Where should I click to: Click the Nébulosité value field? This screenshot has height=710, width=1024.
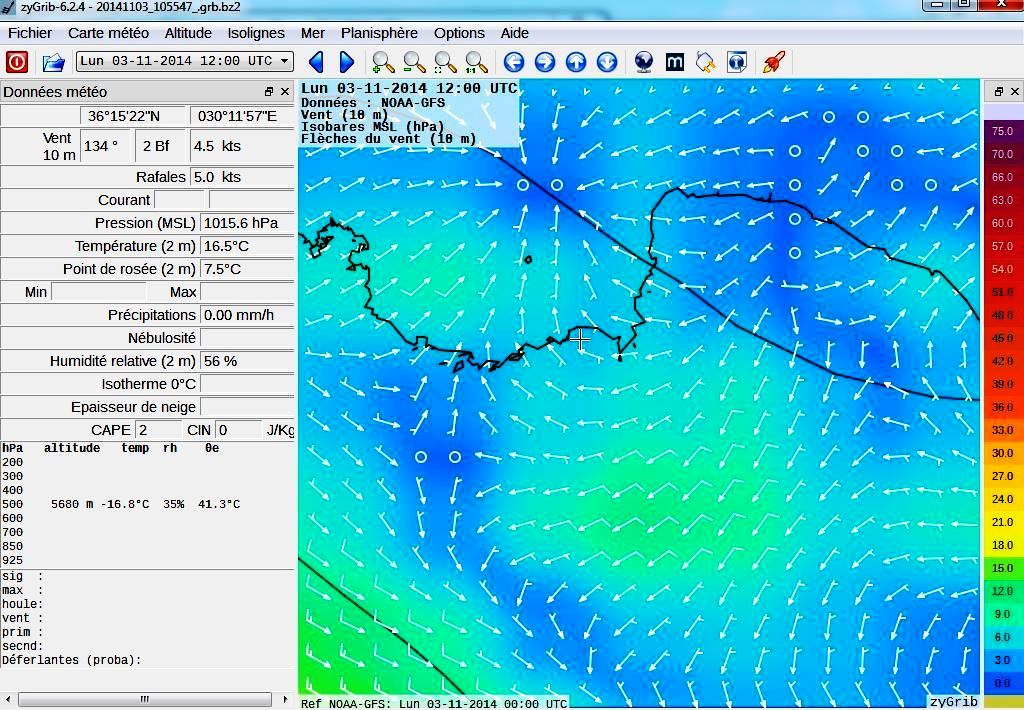(247, 338)
